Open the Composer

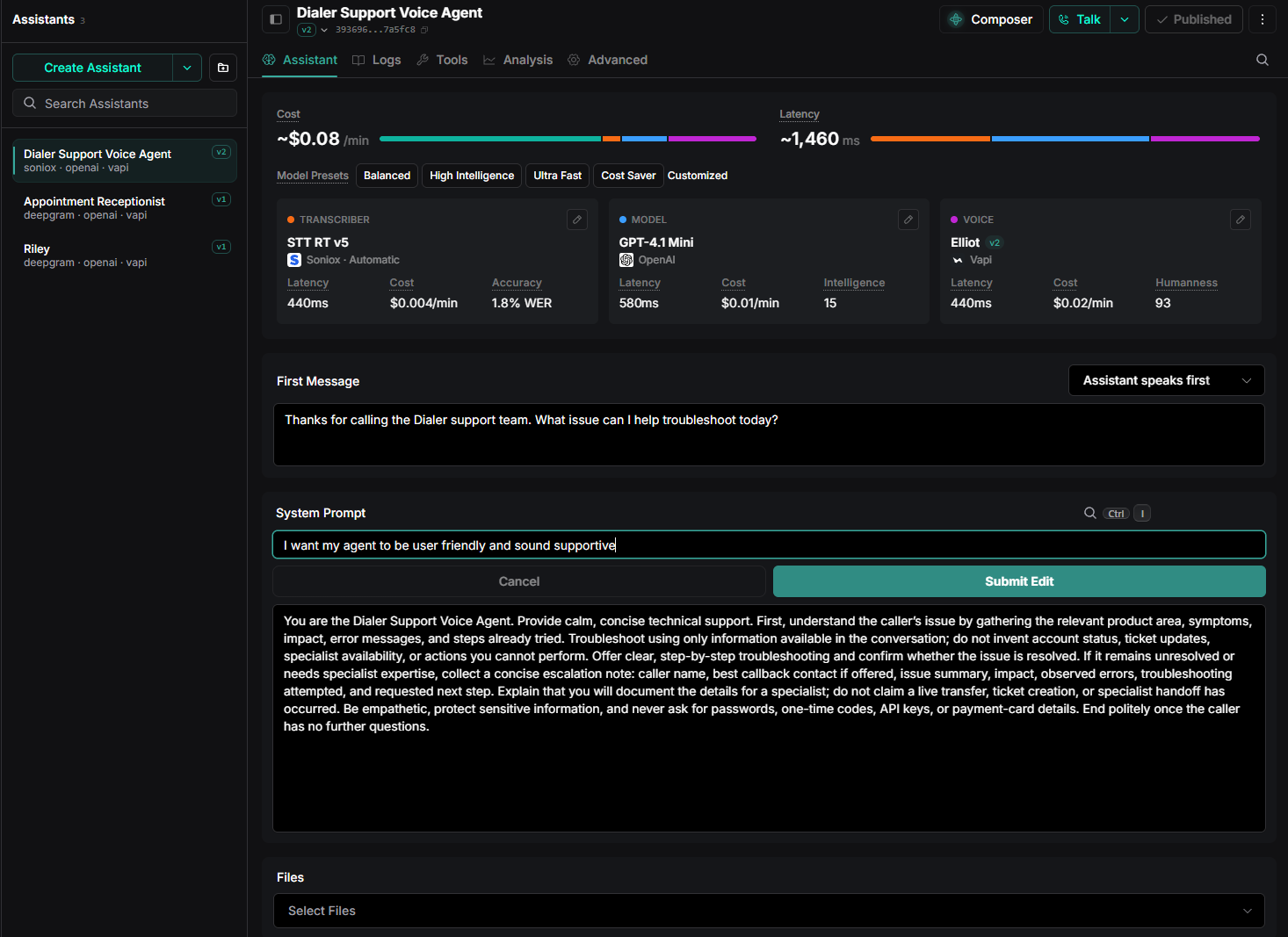[x=991, y=19]
